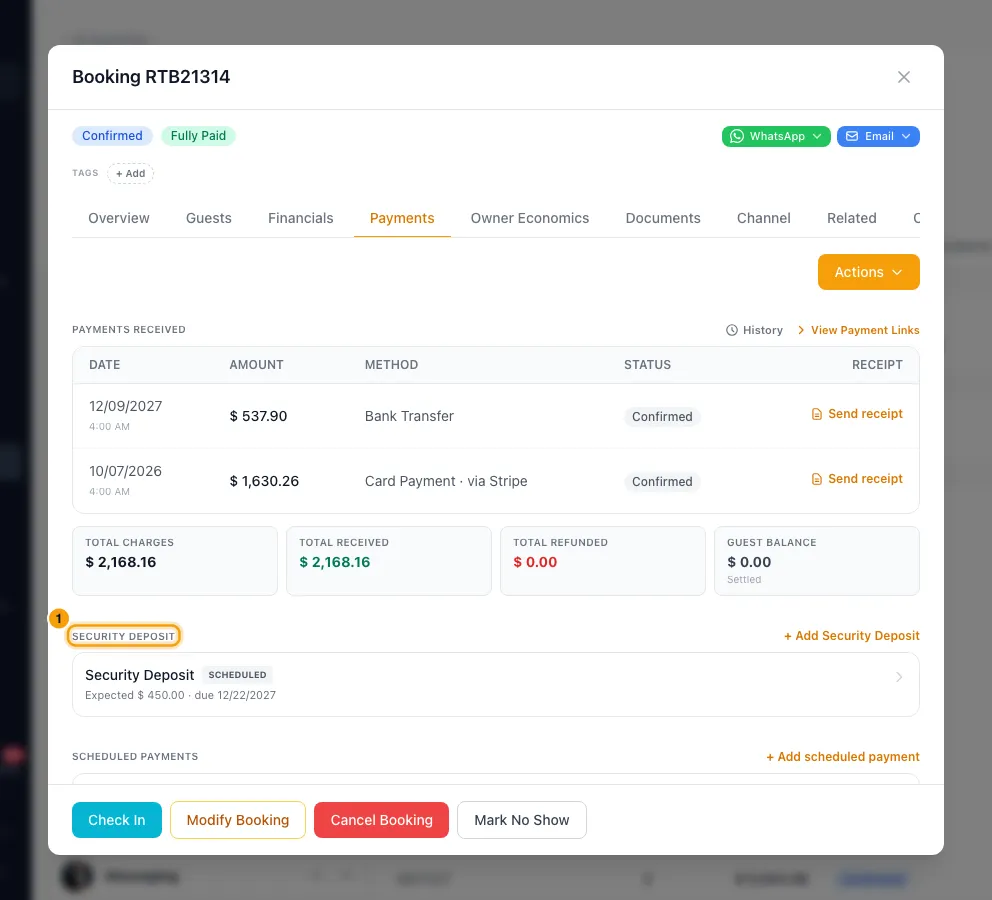Open the Owner Economics tab
The width and height of the screenshot is (992, 900).
[x=530, y=218]
